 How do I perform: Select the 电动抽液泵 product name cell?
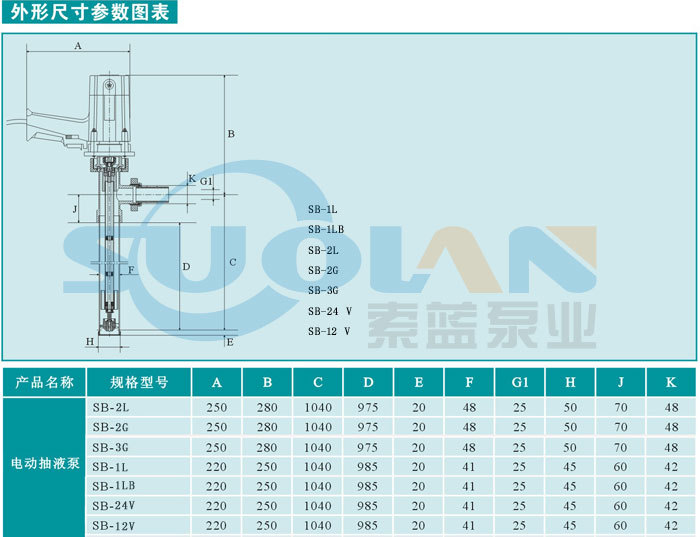coord(41,465)
